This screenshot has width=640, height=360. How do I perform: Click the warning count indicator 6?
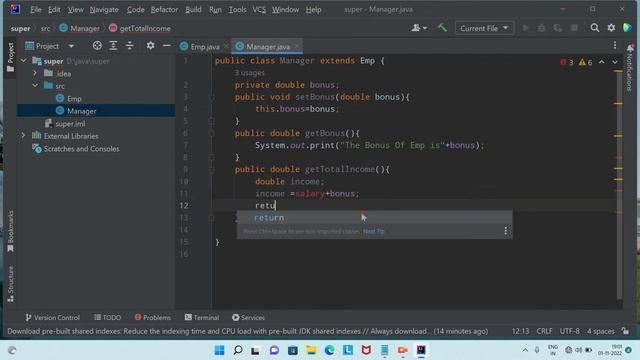click(585, 62)
